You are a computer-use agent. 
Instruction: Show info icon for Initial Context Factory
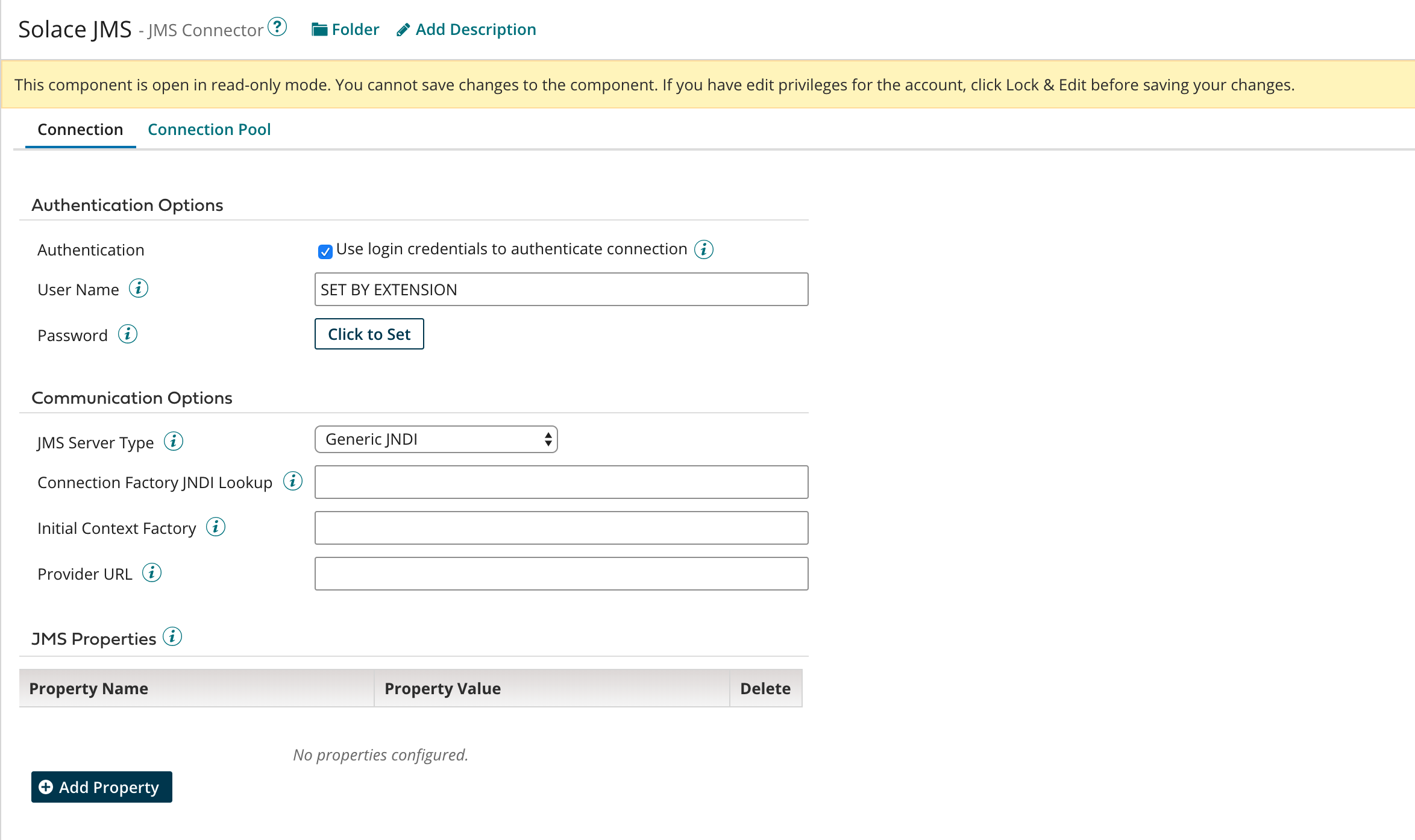point(216,527)
